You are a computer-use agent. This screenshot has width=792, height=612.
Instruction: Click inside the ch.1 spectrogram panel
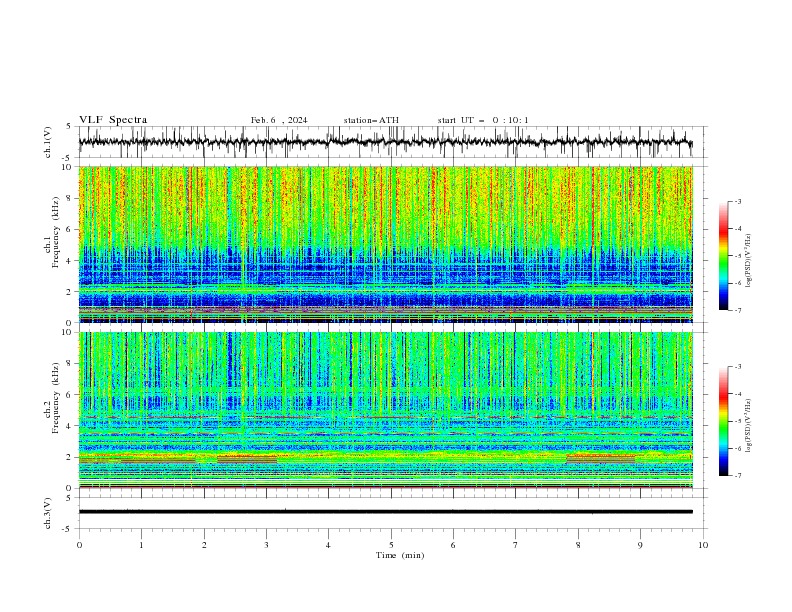[x=386, y=244]
